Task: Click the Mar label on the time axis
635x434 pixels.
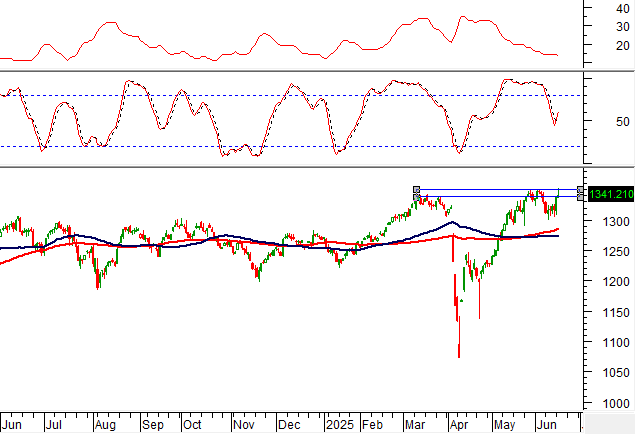Action: tap(415, 425)
